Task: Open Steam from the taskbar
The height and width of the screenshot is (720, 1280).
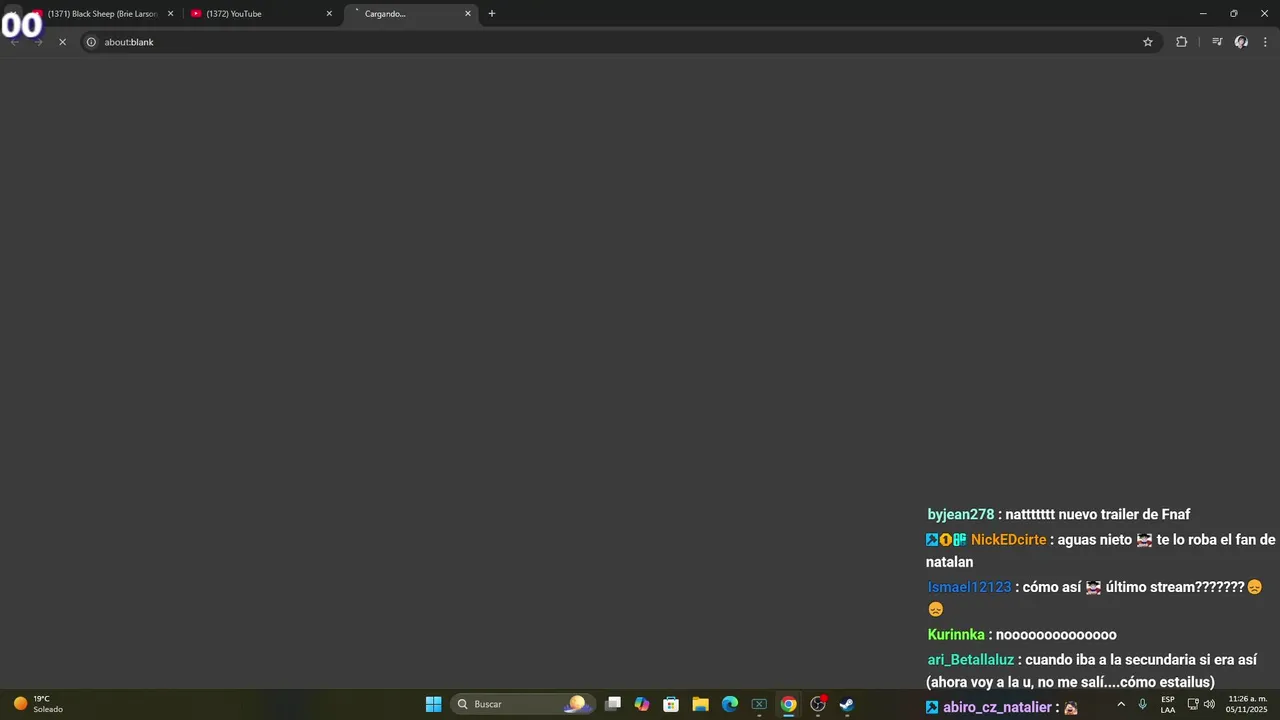Action: 847,704
